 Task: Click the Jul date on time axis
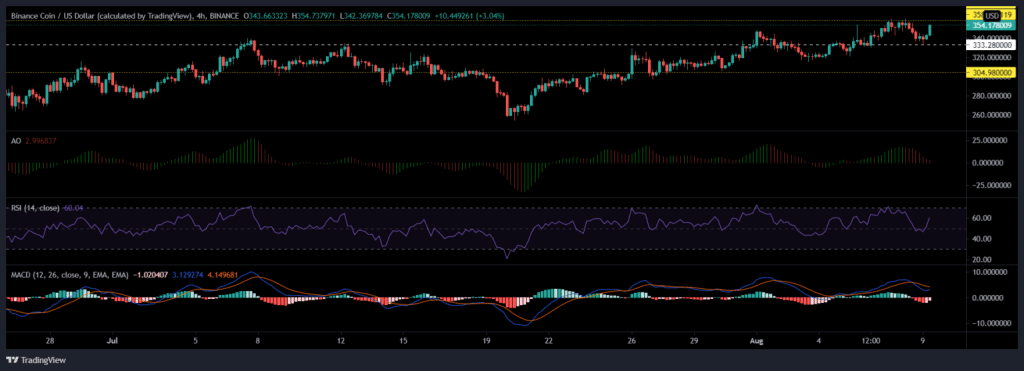coord(112,340)
